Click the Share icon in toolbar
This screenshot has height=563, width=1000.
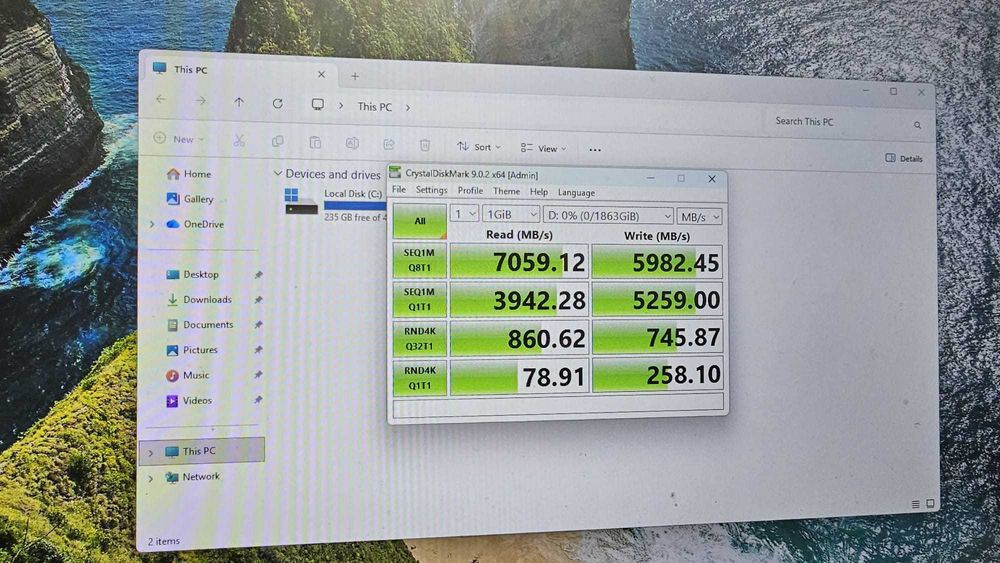389,145
